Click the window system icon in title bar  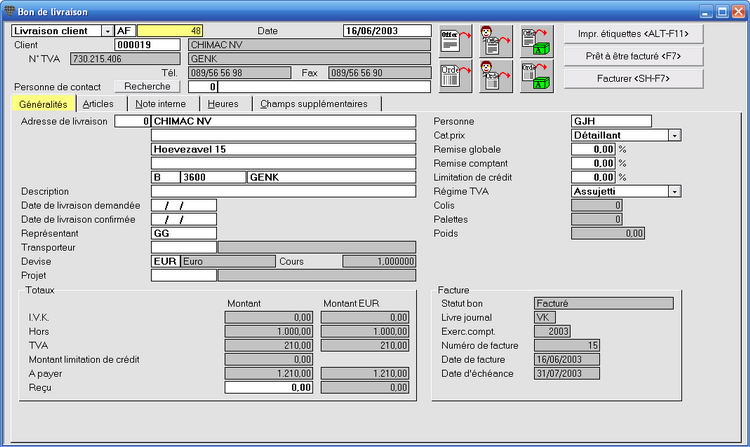click(9, 11)
